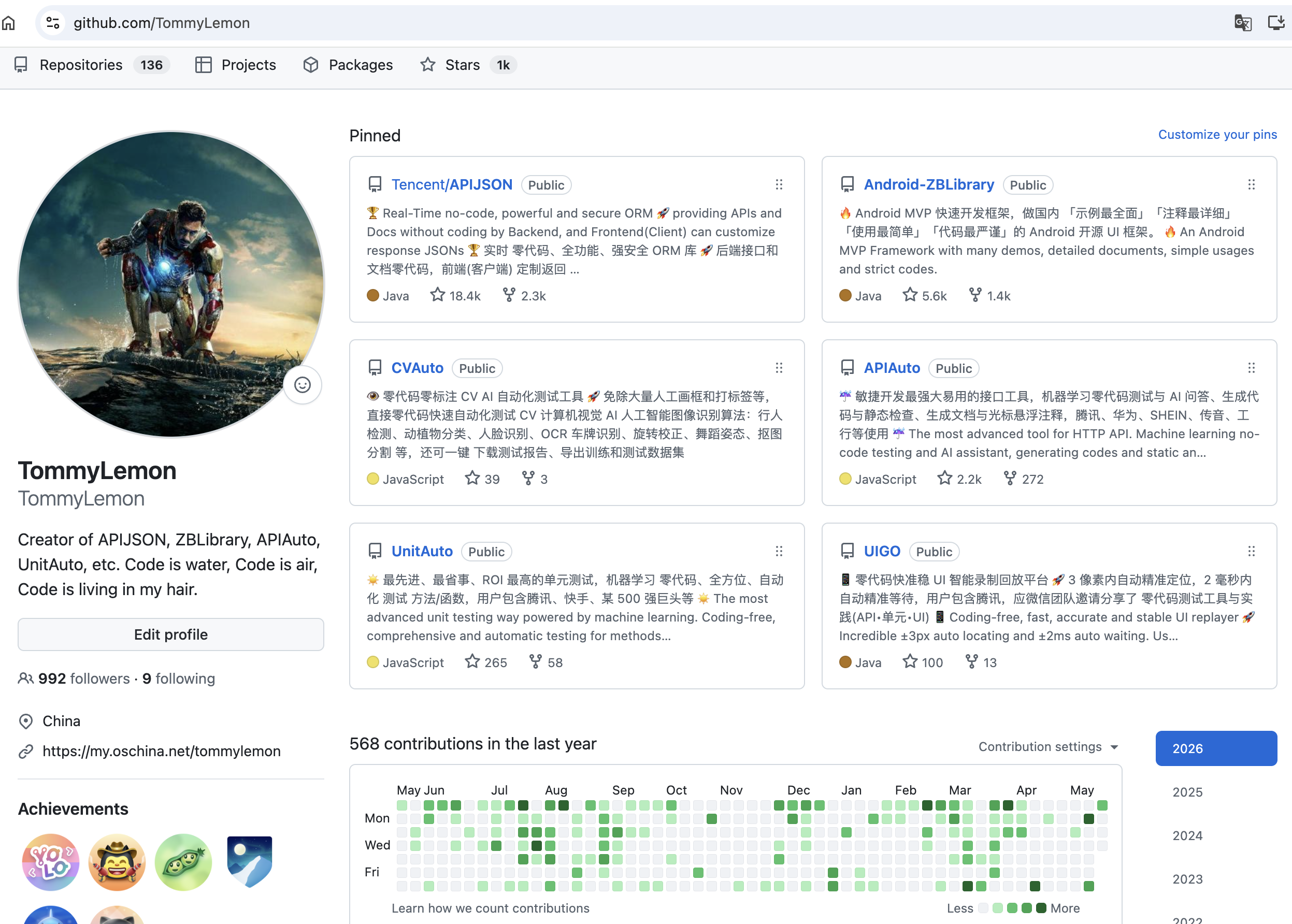Open the Repositories tab
1292x924 pixels.
[92, 65]
